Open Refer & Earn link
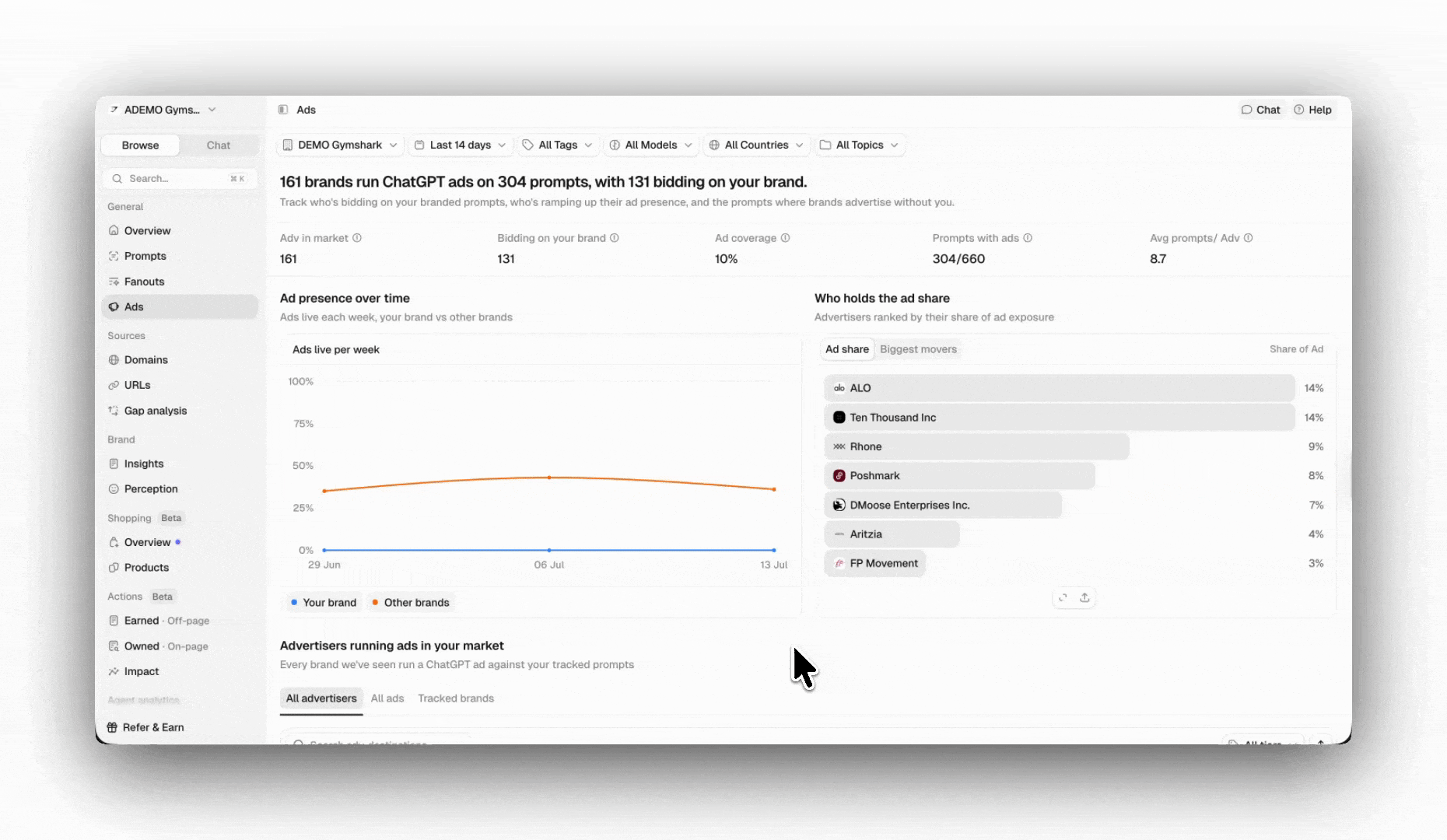This screenshot has height=840, width=1447. click(145, 727)
